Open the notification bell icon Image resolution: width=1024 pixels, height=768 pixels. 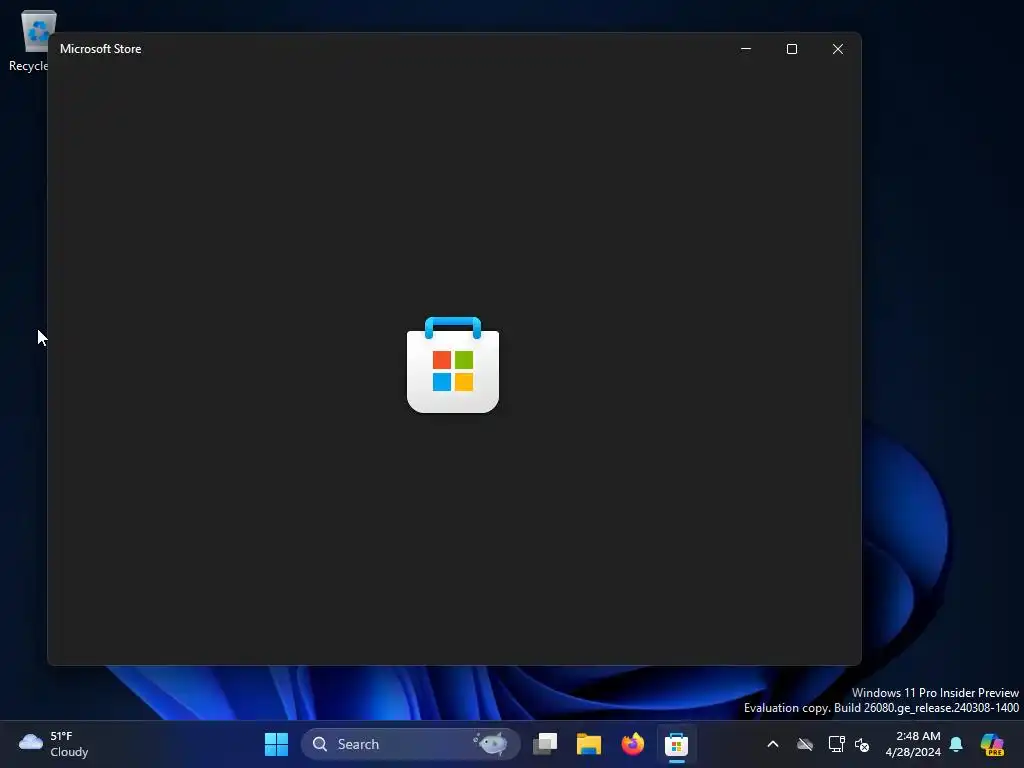956,744
